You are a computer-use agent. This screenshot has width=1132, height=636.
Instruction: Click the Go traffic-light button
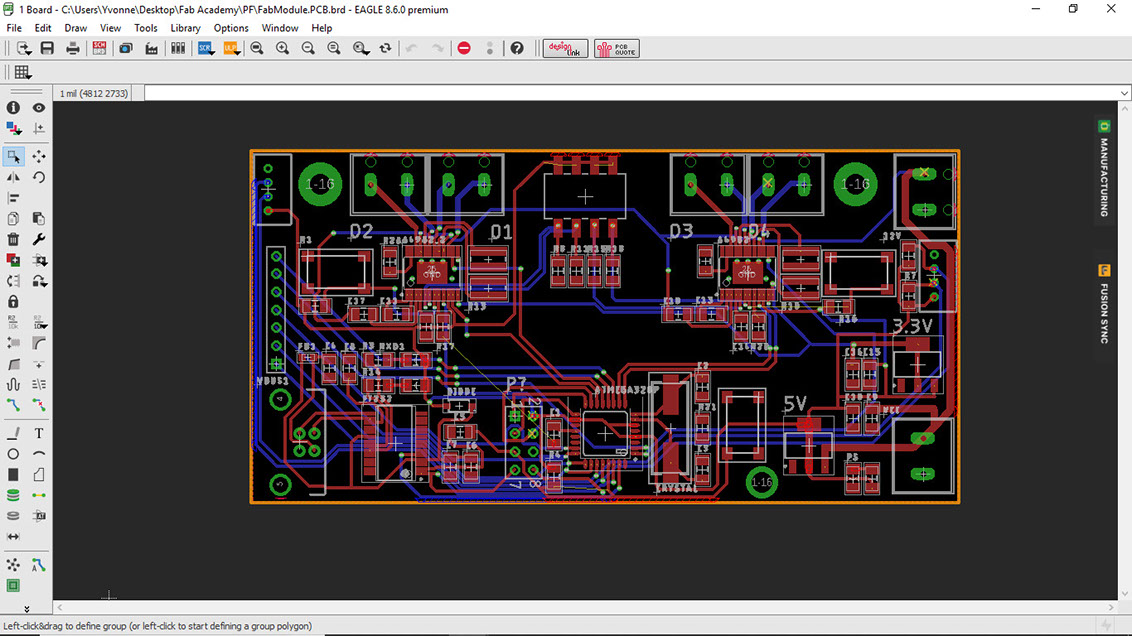click(x=490, y=48)
